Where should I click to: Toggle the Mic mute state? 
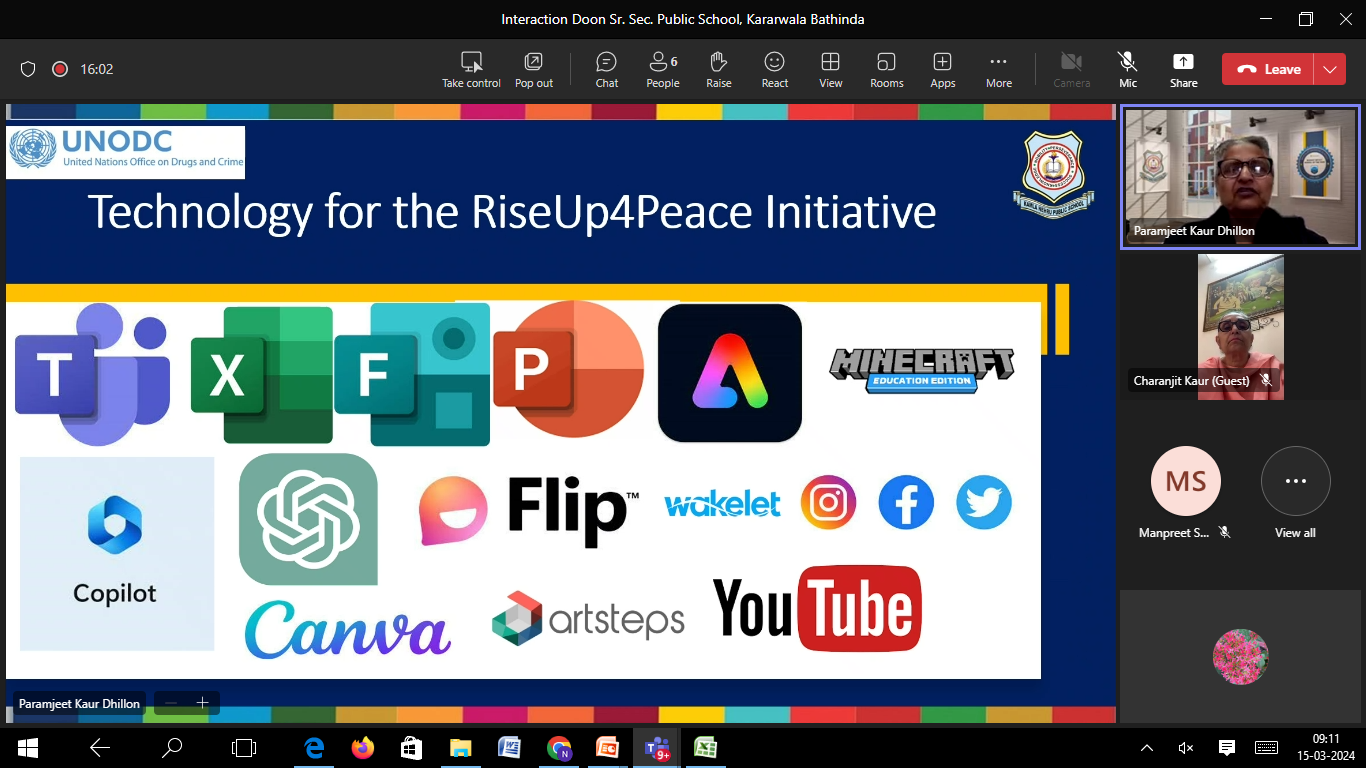(1128, 70)
